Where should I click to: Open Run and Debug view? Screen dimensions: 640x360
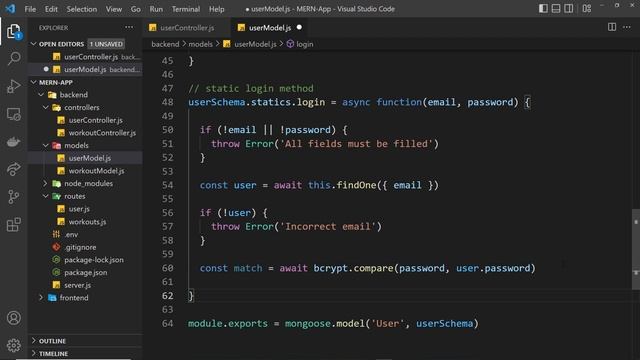(13, 87)
